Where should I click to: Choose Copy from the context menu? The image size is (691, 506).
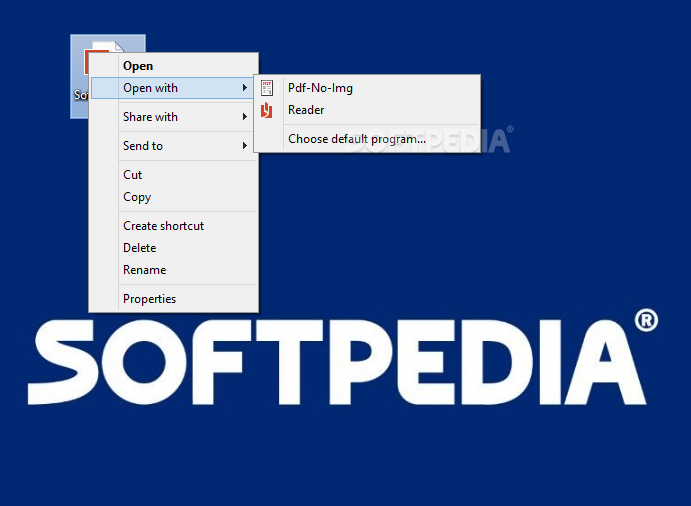pyautogui.click(x=173, y=197)
